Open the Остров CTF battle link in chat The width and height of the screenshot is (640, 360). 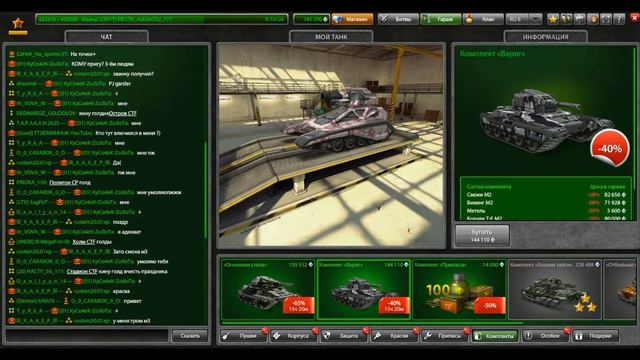[x=122, y=113]
